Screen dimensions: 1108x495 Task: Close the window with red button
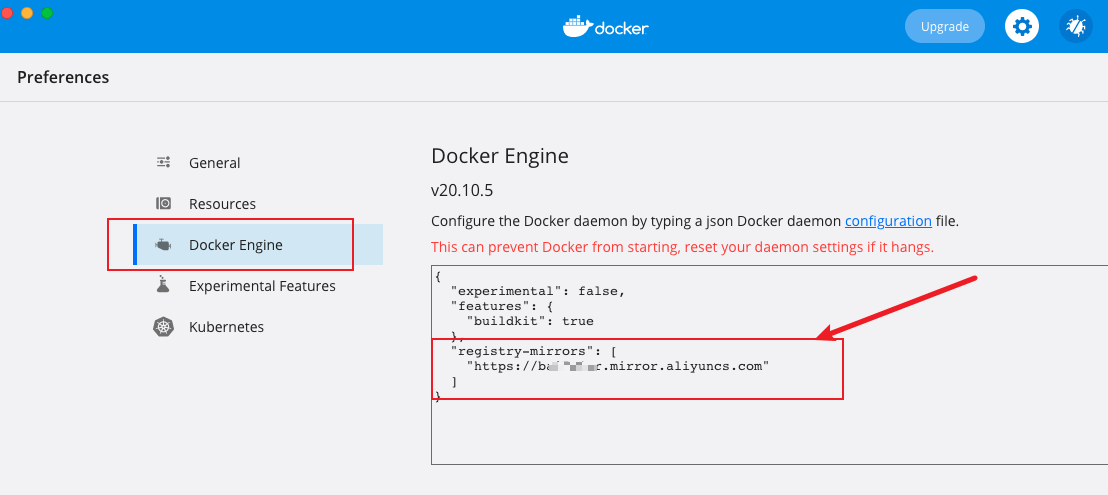pos(7,13)
